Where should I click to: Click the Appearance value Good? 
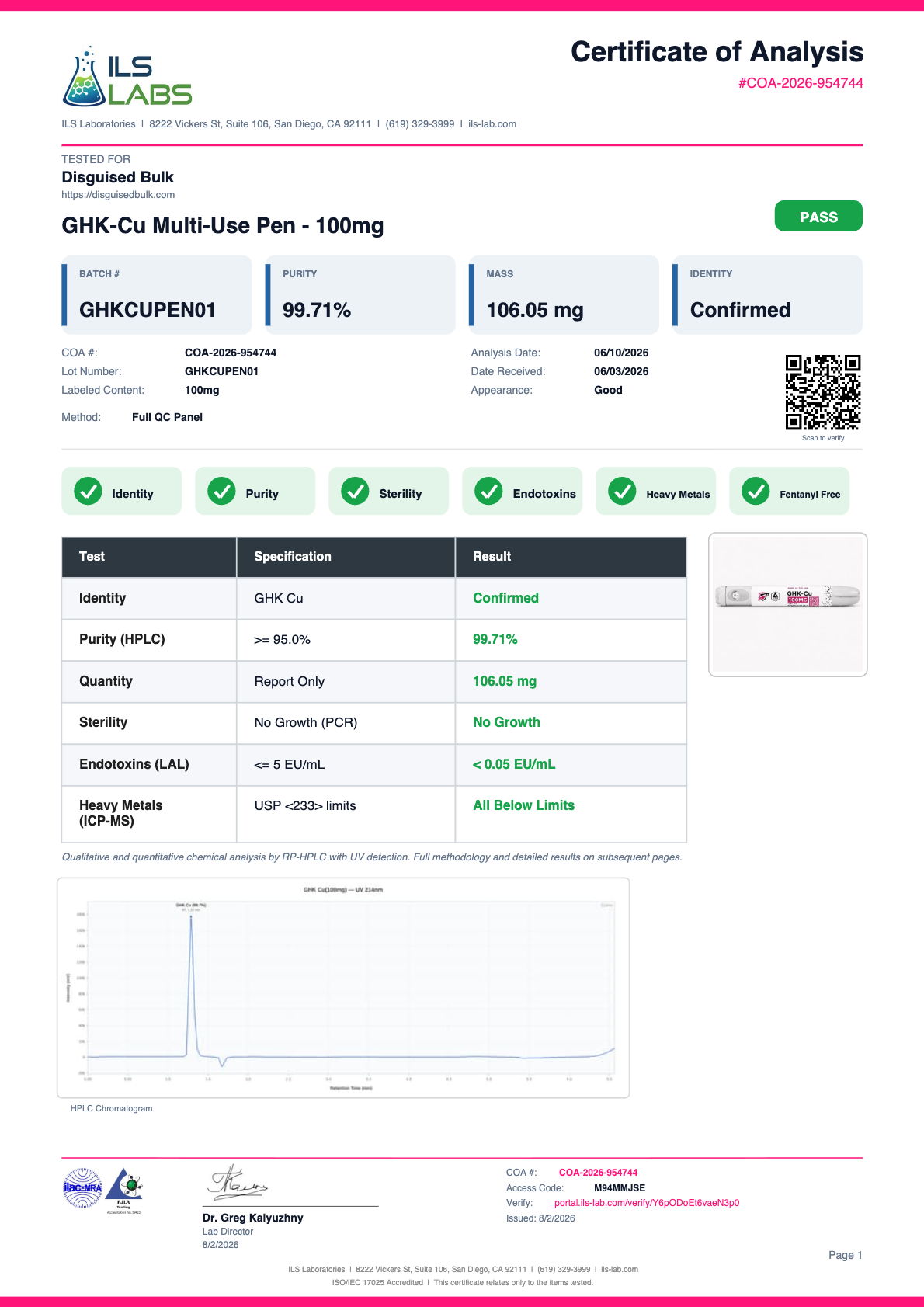coord(608,390)
